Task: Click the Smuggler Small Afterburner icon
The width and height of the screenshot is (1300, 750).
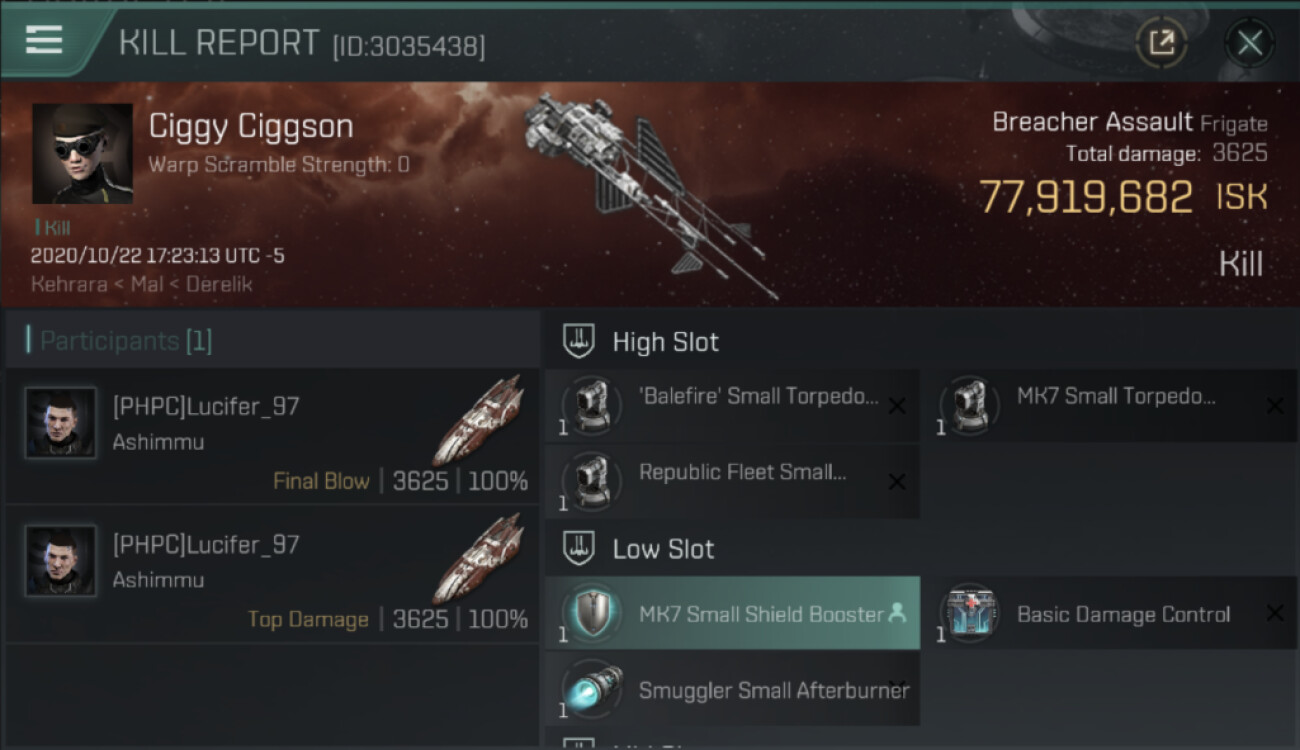Action: coord(591,689)
